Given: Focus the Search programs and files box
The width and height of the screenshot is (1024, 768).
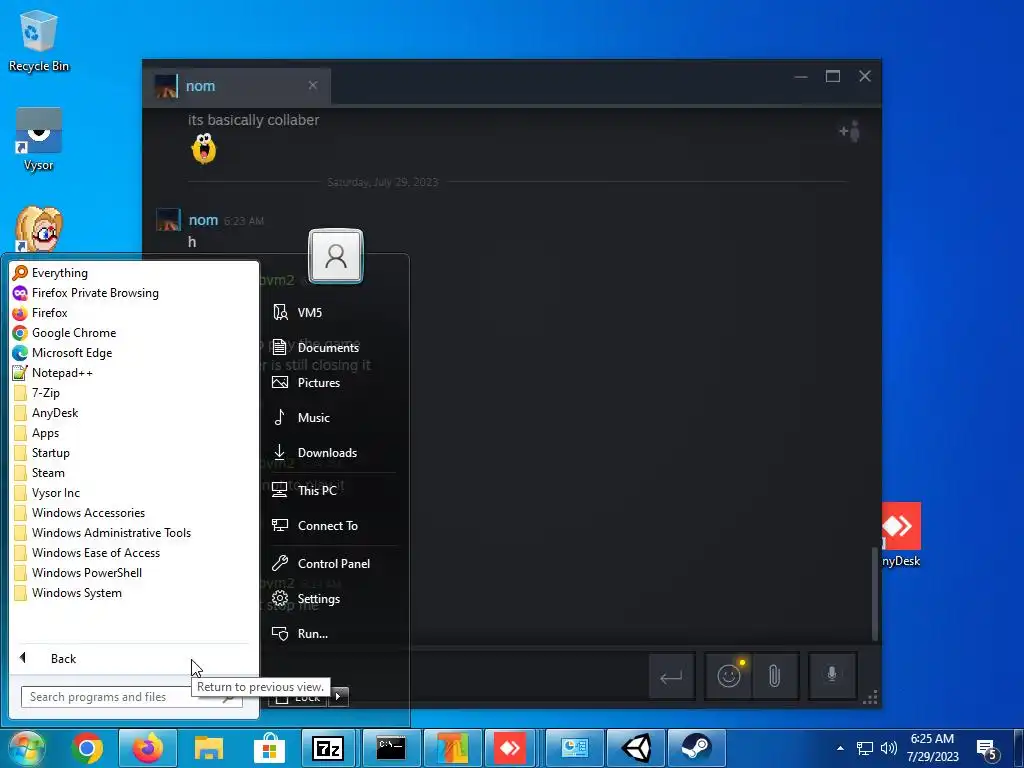Looking at the screenshot, I should coord(131,697).
